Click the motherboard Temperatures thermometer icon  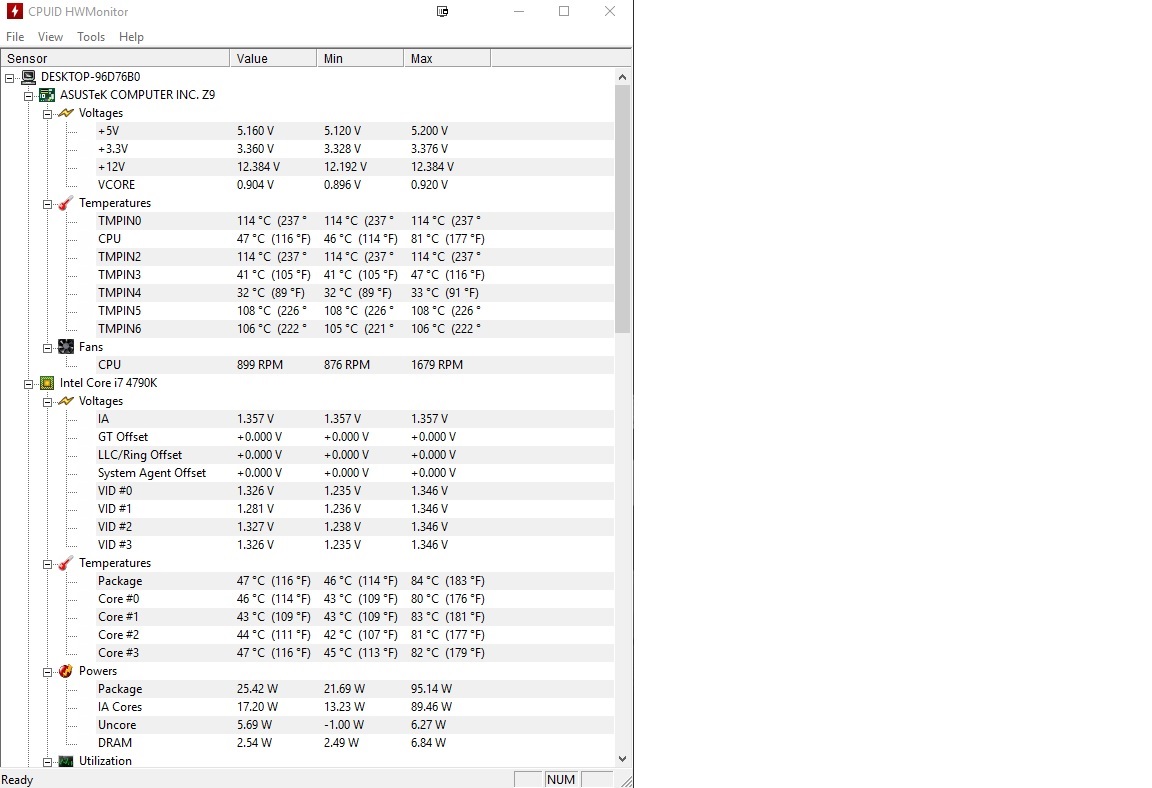pyautogui.click(x=66, y=203)
